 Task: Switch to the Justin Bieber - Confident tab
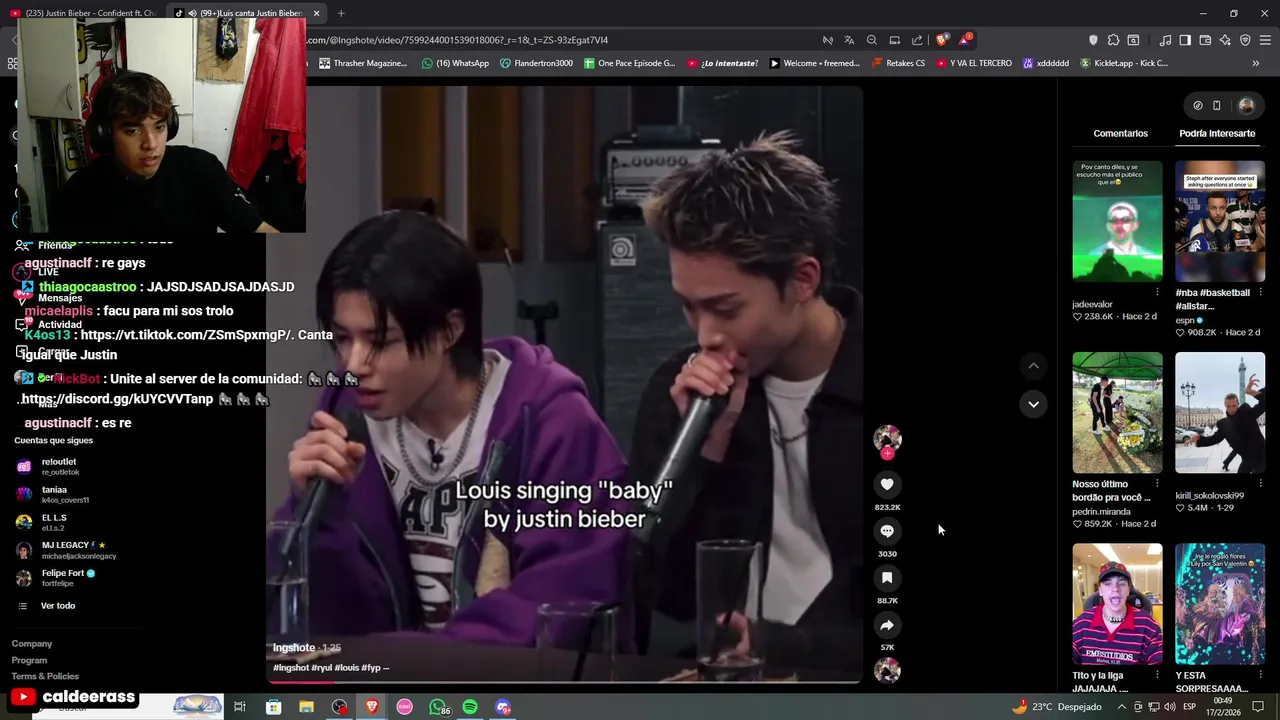pos(83,13)
